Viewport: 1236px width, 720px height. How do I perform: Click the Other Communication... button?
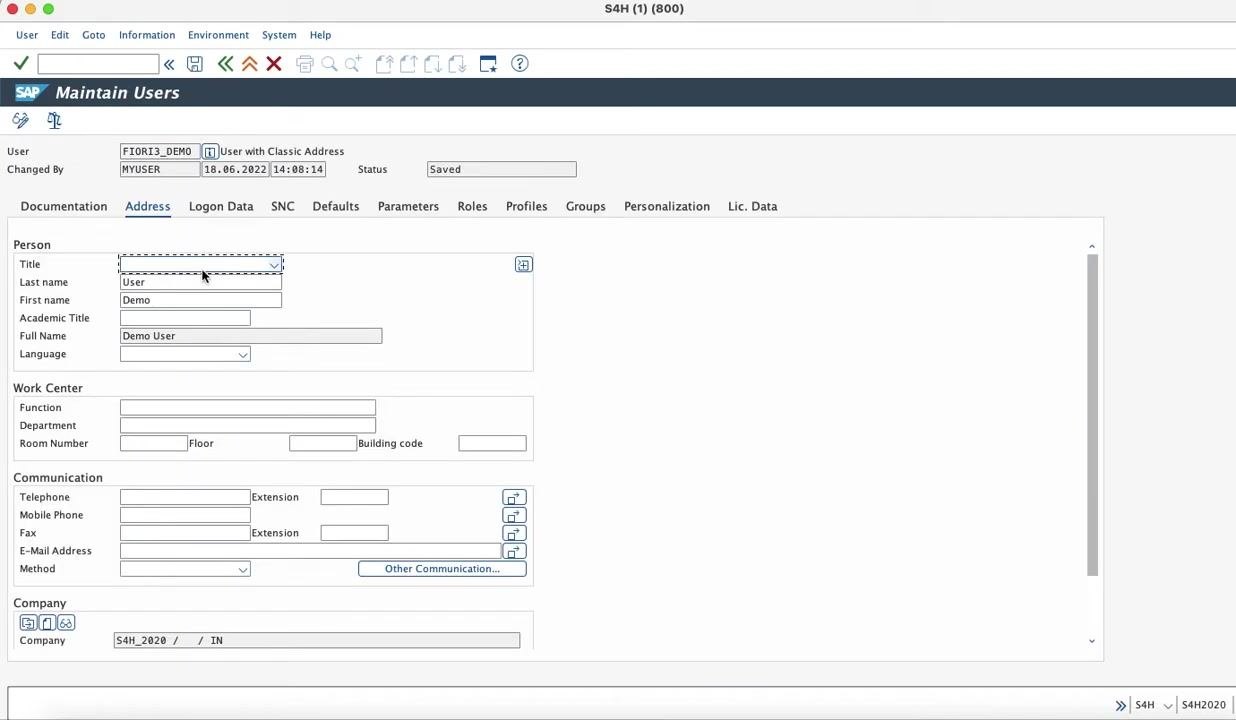coord(442,570)
